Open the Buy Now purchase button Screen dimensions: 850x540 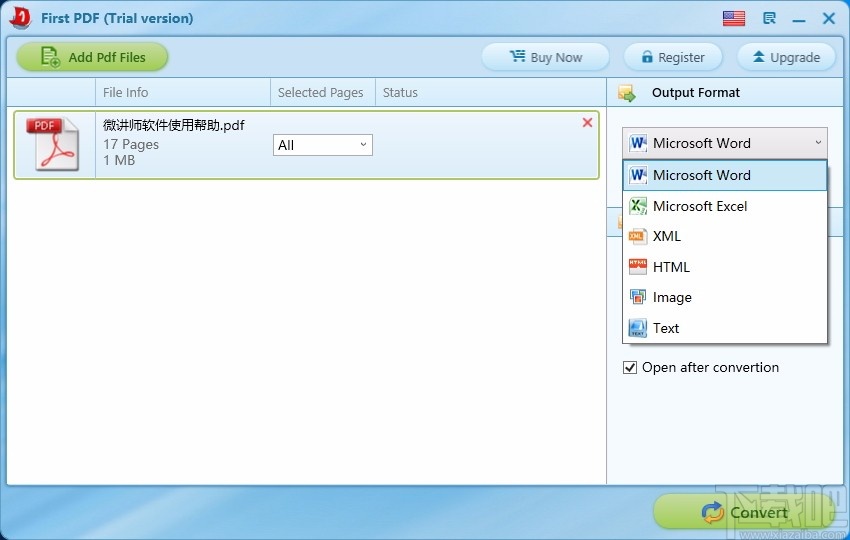pos(545,57)
